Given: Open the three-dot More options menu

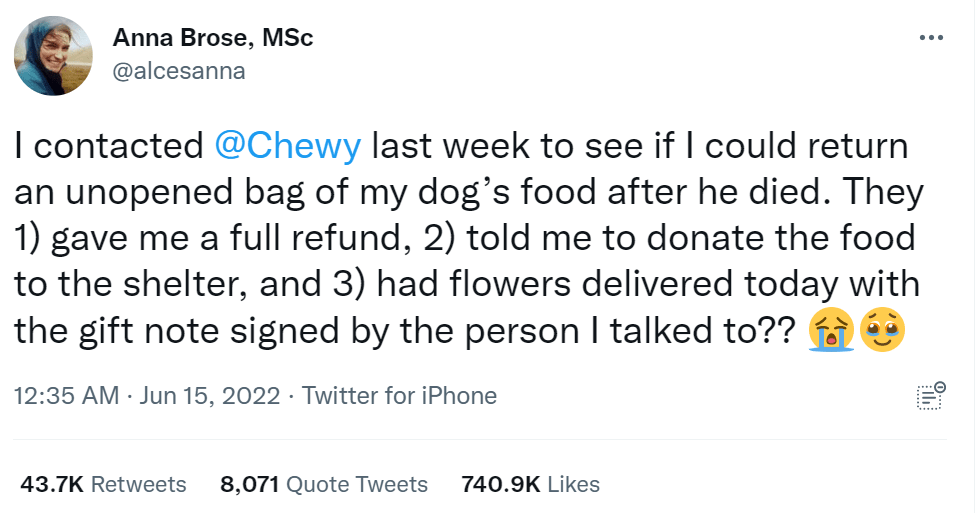Looking at the screenshot, I should [x=930, y=39].
